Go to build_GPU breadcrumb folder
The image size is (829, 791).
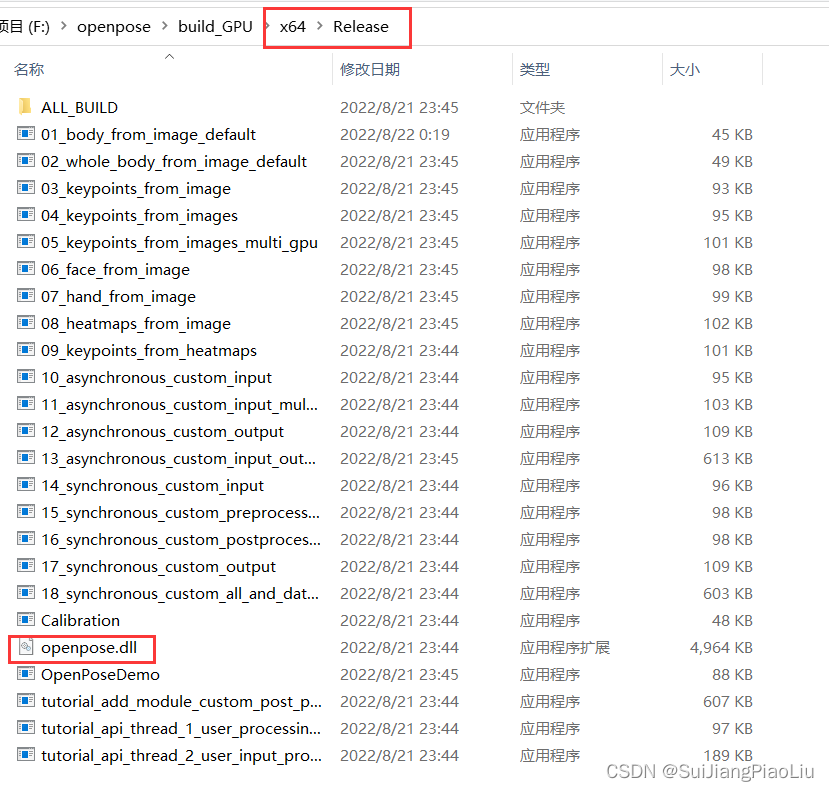(x=215, y=26)
